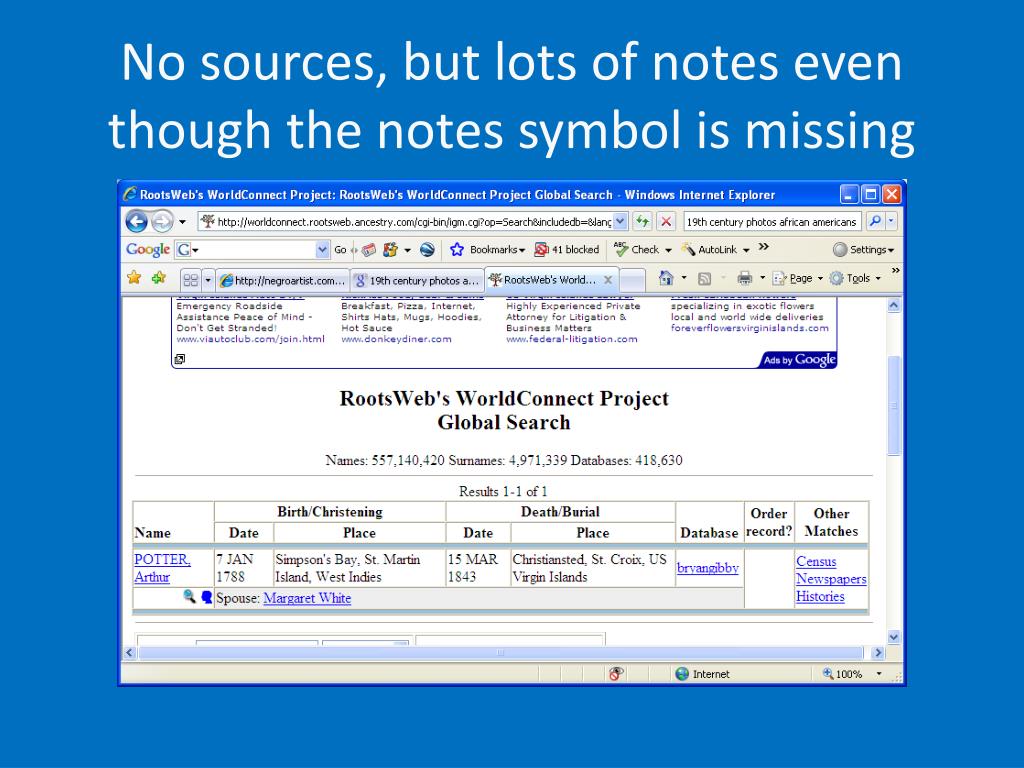Refresh the page with the green arrows

click(x=643, y=222)
